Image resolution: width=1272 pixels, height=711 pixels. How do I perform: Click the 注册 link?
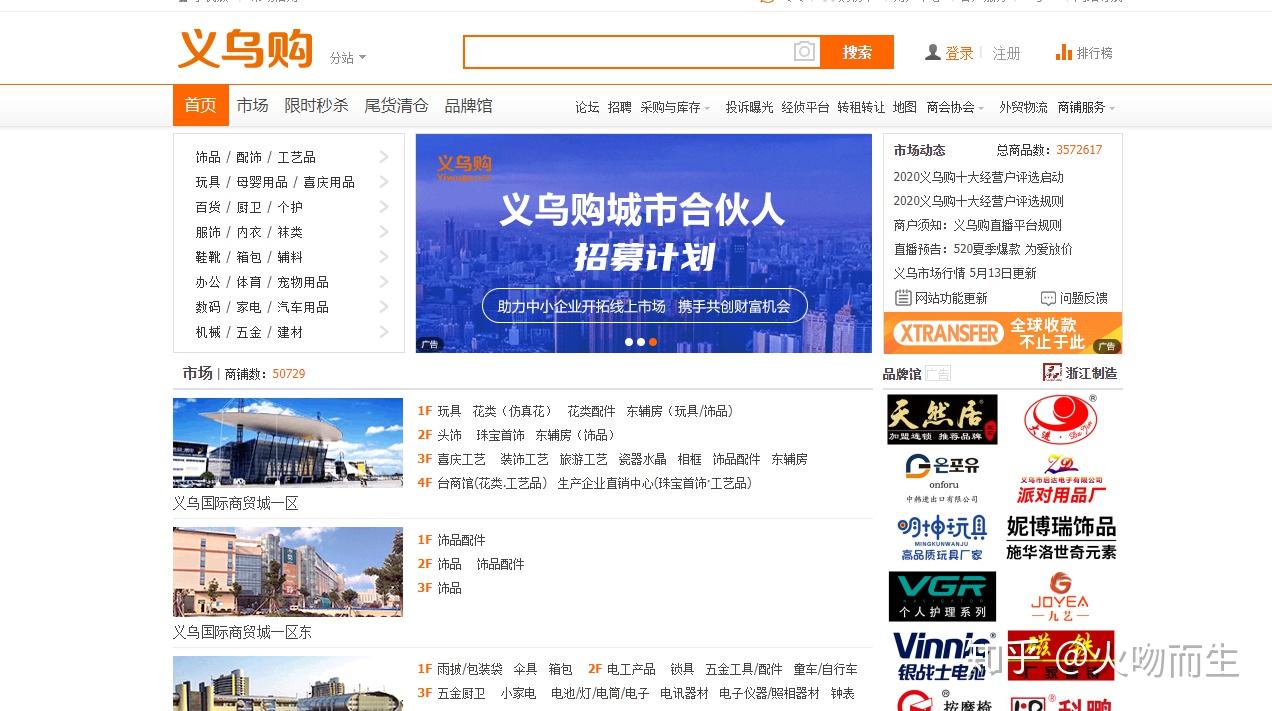pos(1006,53)
